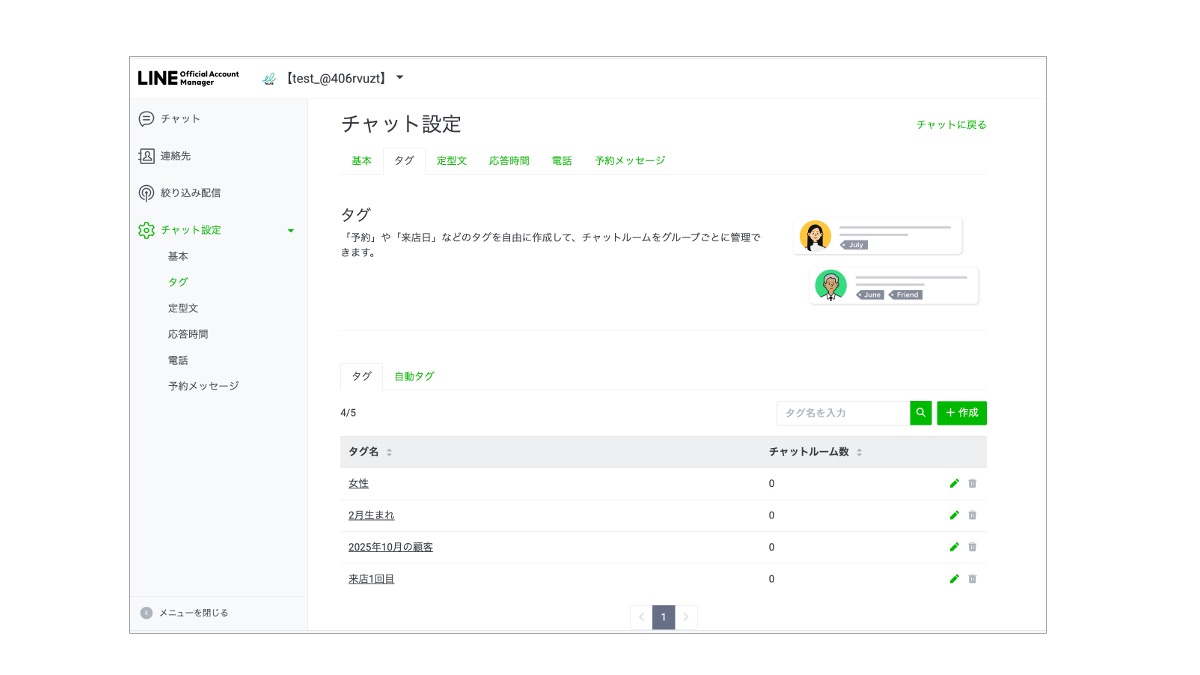Click the pencil edit icon for 女性 tag
This screenshot has width=1200, height=675.
click(954, 483)
